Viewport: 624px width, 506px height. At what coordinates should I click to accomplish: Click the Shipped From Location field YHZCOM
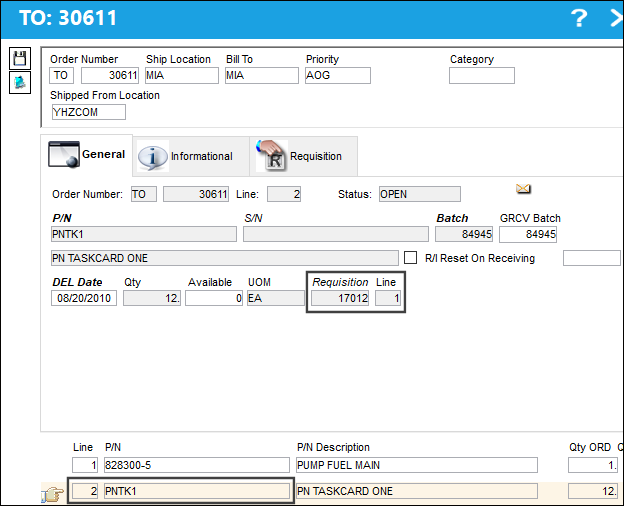pos(89,112)
